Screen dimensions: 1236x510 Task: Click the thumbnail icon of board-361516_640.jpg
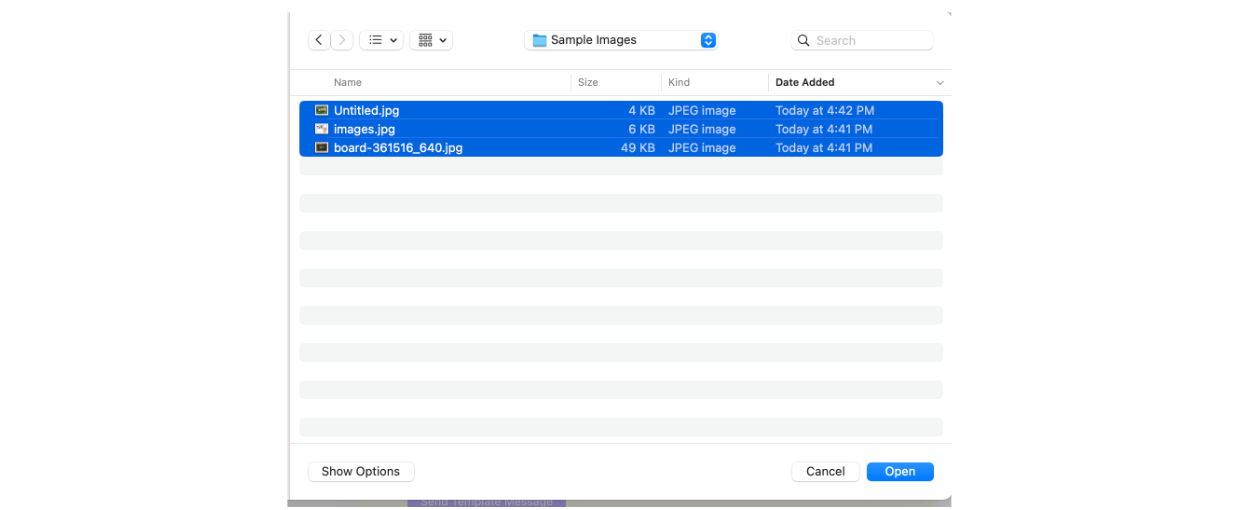(321, 147)
